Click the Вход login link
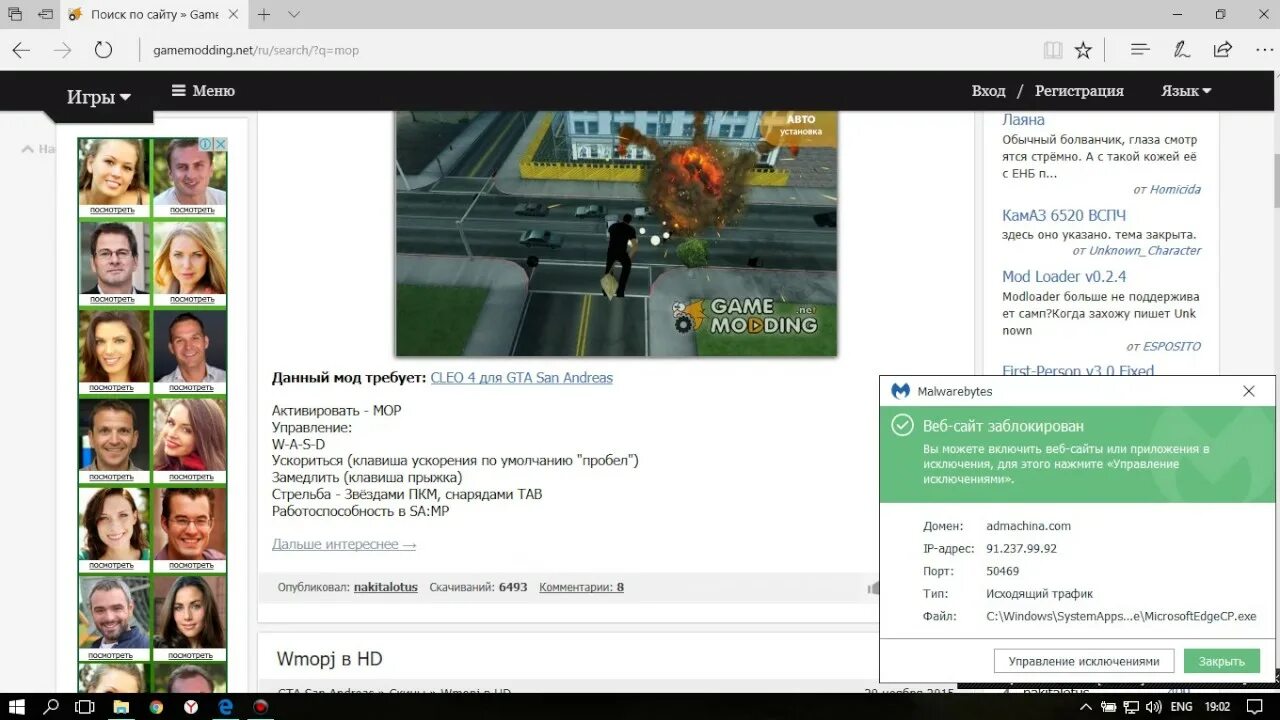This screenshot has height=720, width=1280. [988, 91]
